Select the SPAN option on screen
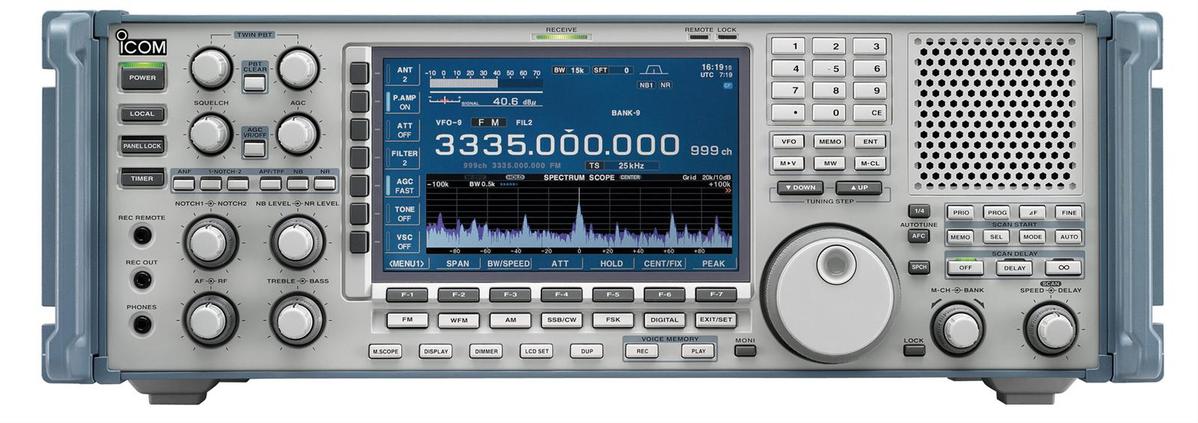 [x=457, y=264]
